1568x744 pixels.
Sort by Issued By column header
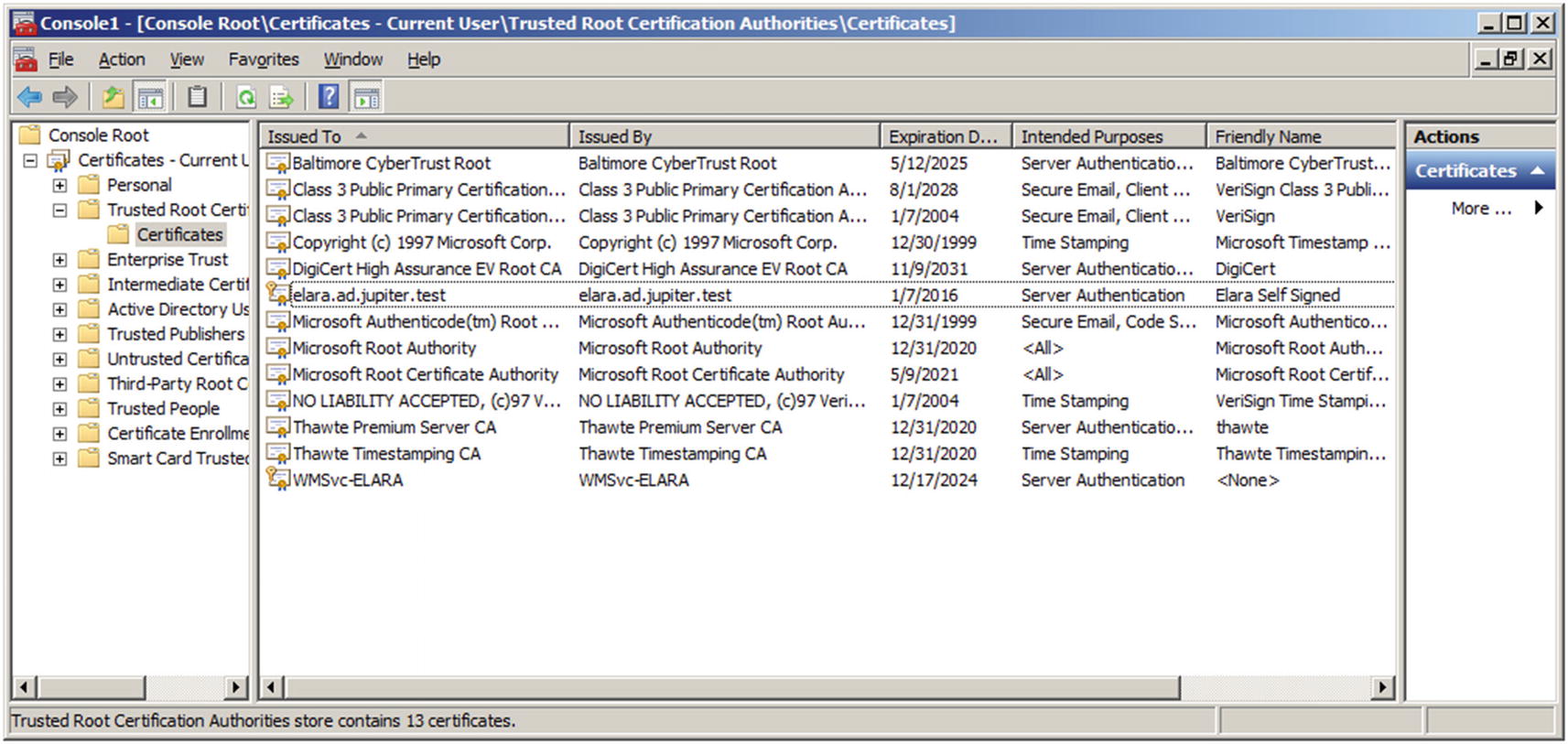point(725,136)
